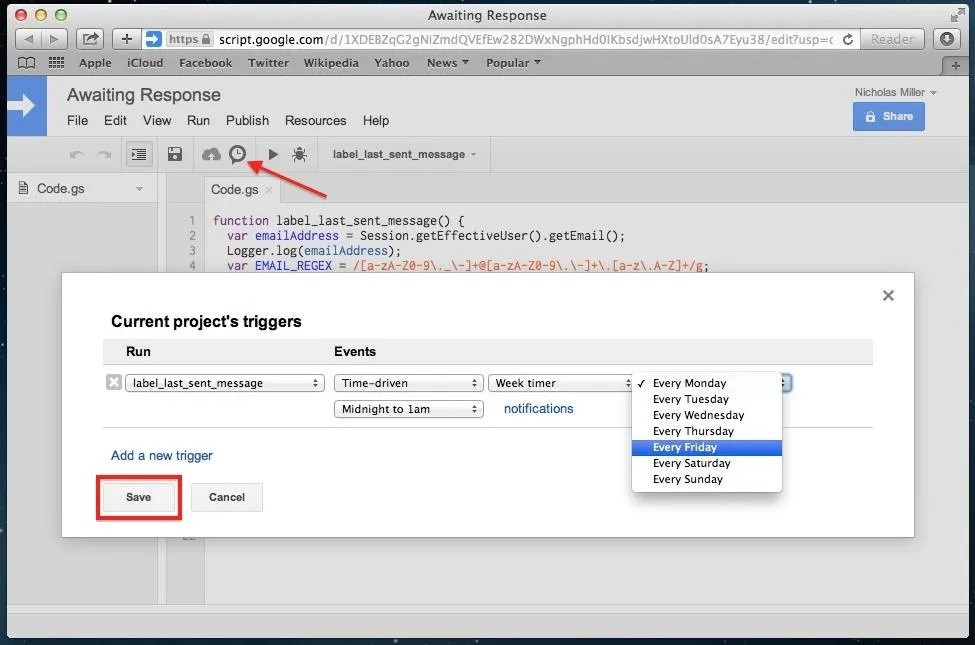The width and height of the screenshot is (975, 645).
Task: Open project triggers clock icon
Action: [238, 154]
